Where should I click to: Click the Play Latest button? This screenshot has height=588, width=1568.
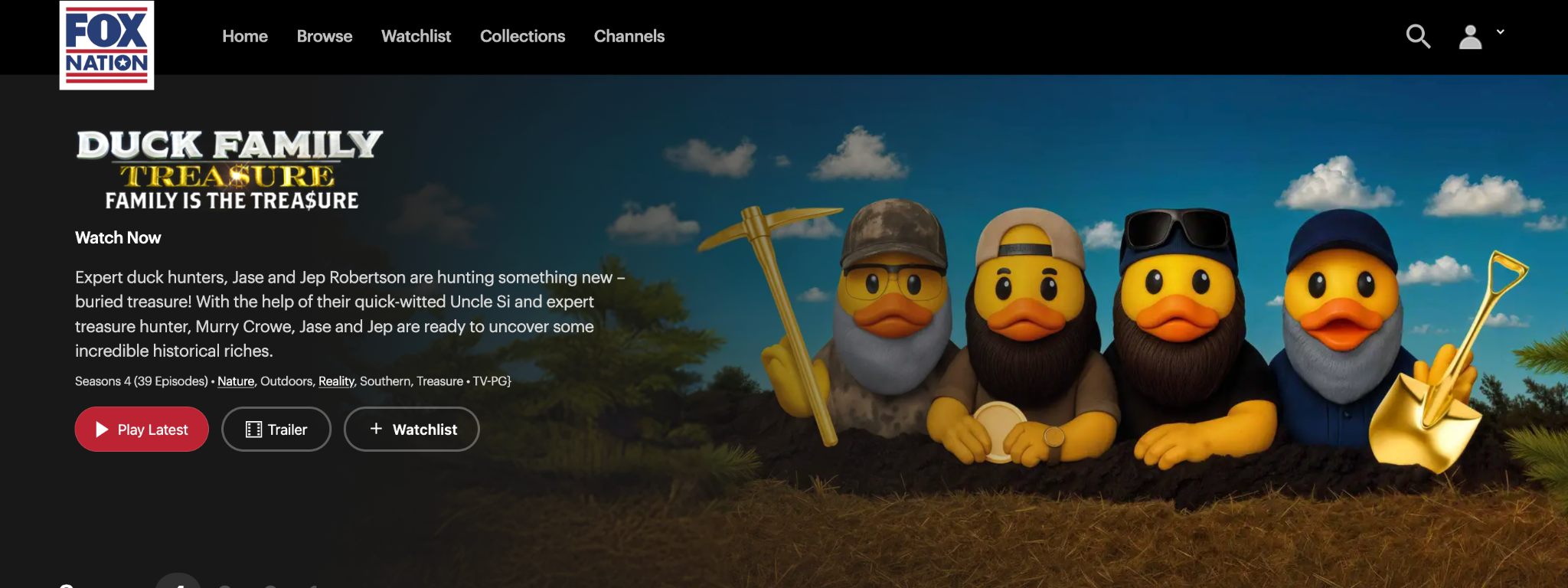[142, 429]
